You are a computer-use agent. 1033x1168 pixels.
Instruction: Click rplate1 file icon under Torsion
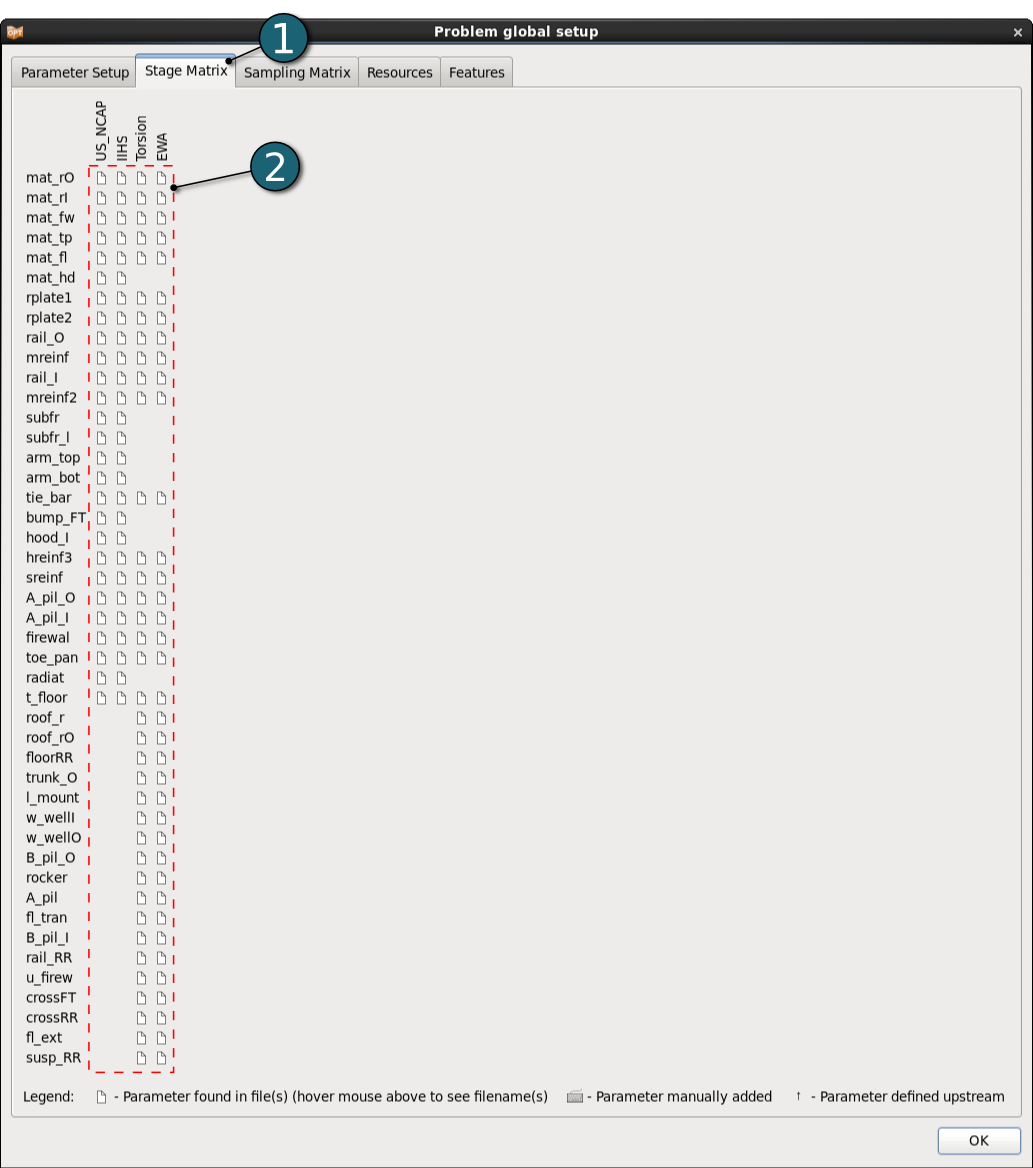pyautogui.click(x=142, y=298)
